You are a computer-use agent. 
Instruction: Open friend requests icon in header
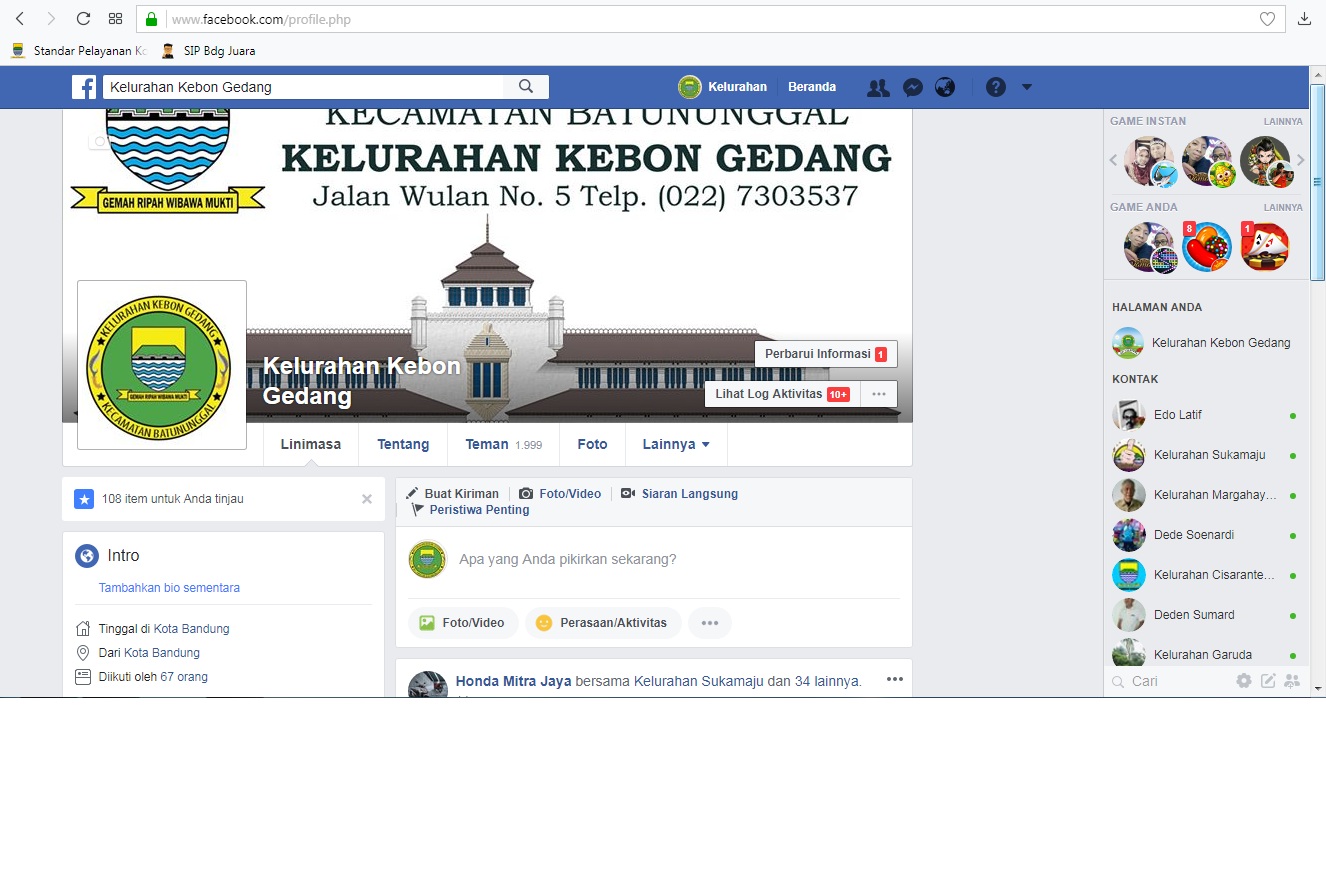pos(878,87)
